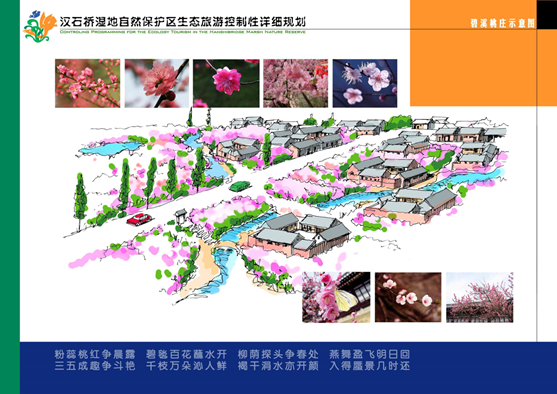Click the green vertical sidebar strip
Screen dimensions: 557x394
pos(10,197)
